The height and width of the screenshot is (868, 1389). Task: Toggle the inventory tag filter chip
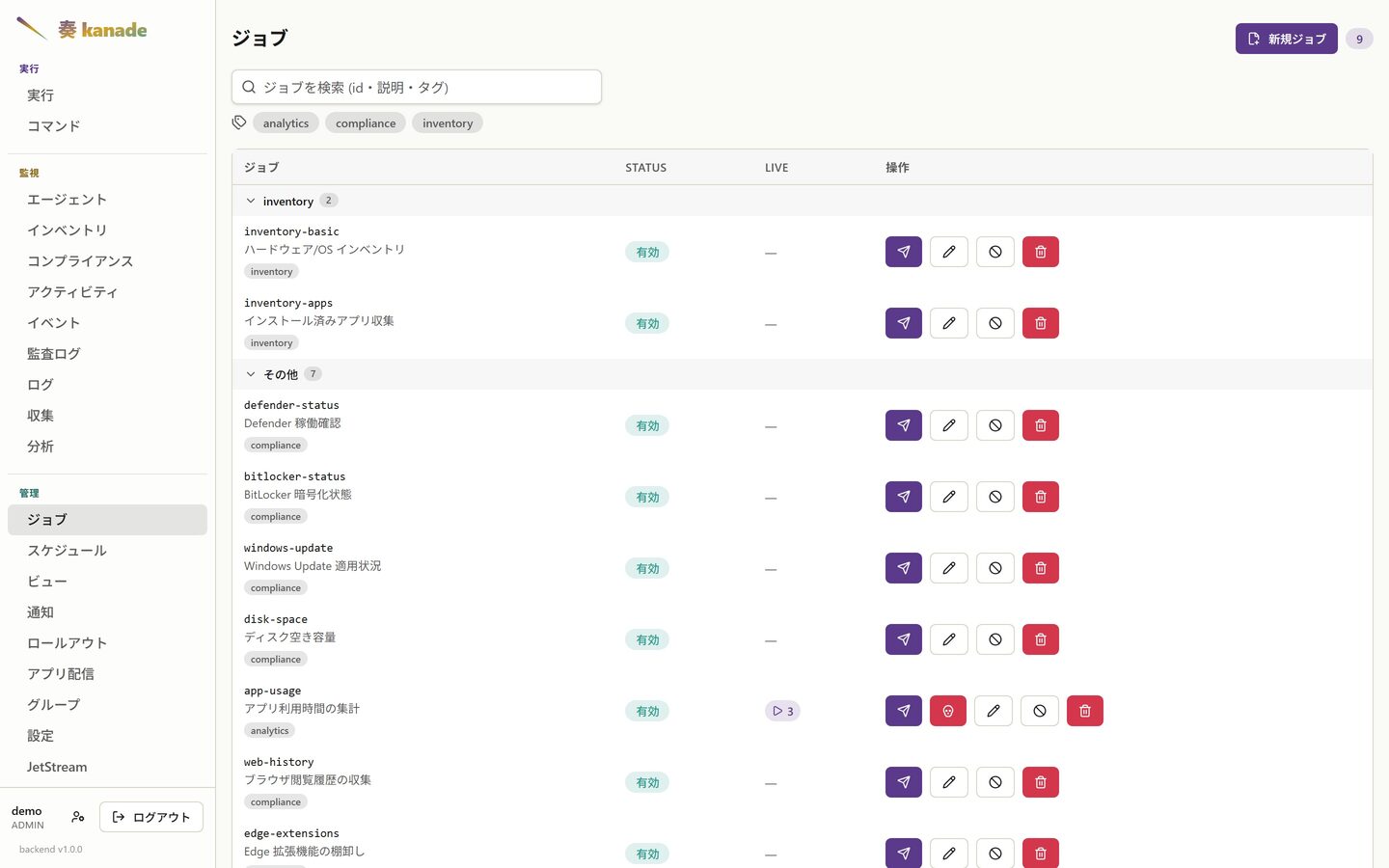[x=448, y=123]
